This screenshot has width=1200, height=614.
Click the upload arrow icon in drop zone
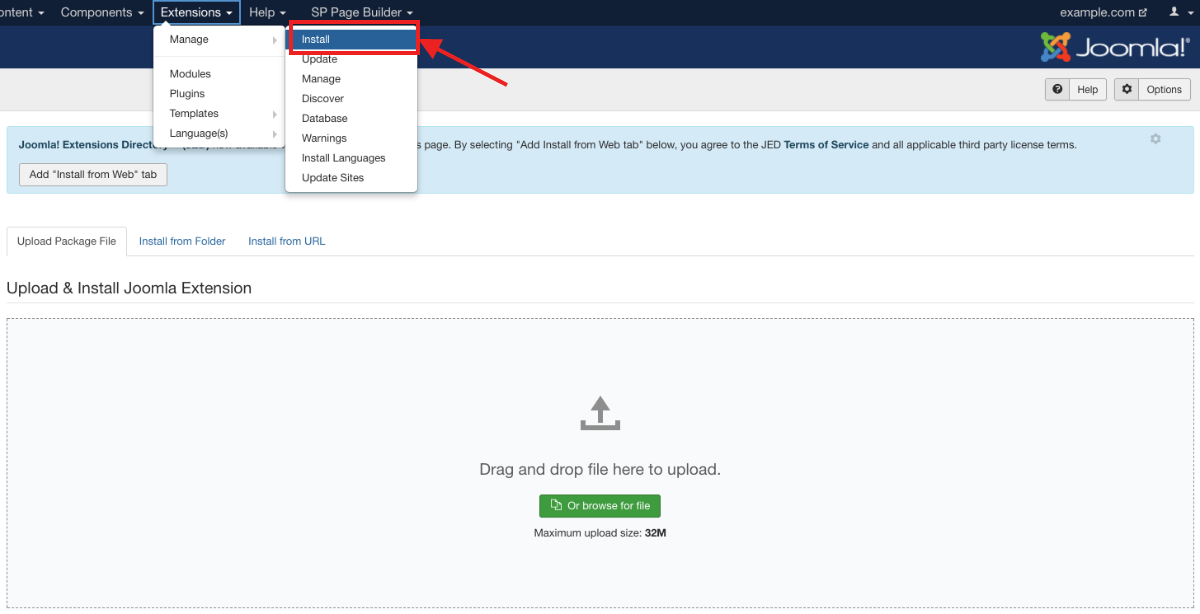(x=600, y=414)
